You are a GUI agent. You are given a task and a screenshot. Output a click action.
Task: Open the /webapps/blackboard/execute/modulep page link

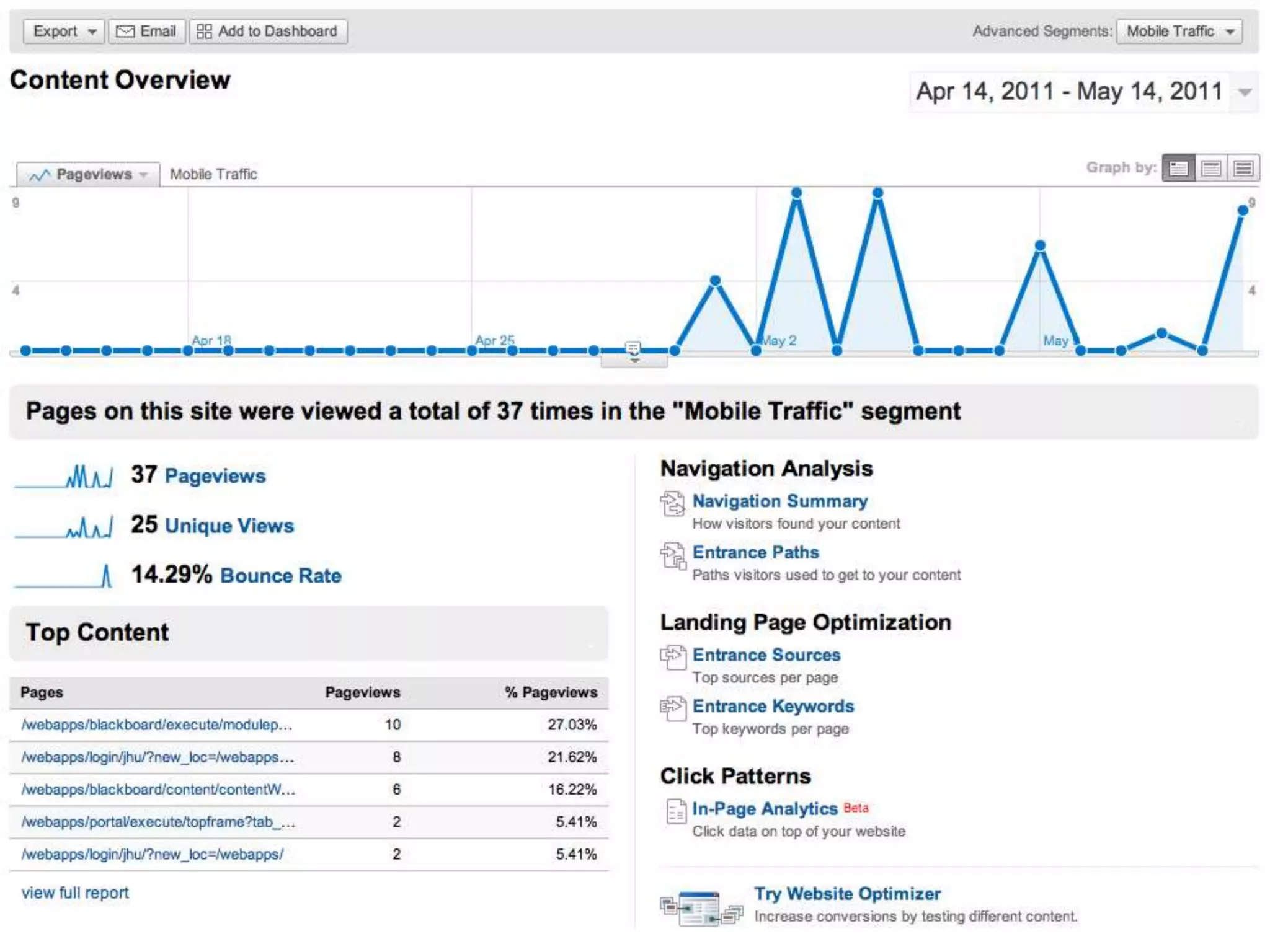[156, 725]
